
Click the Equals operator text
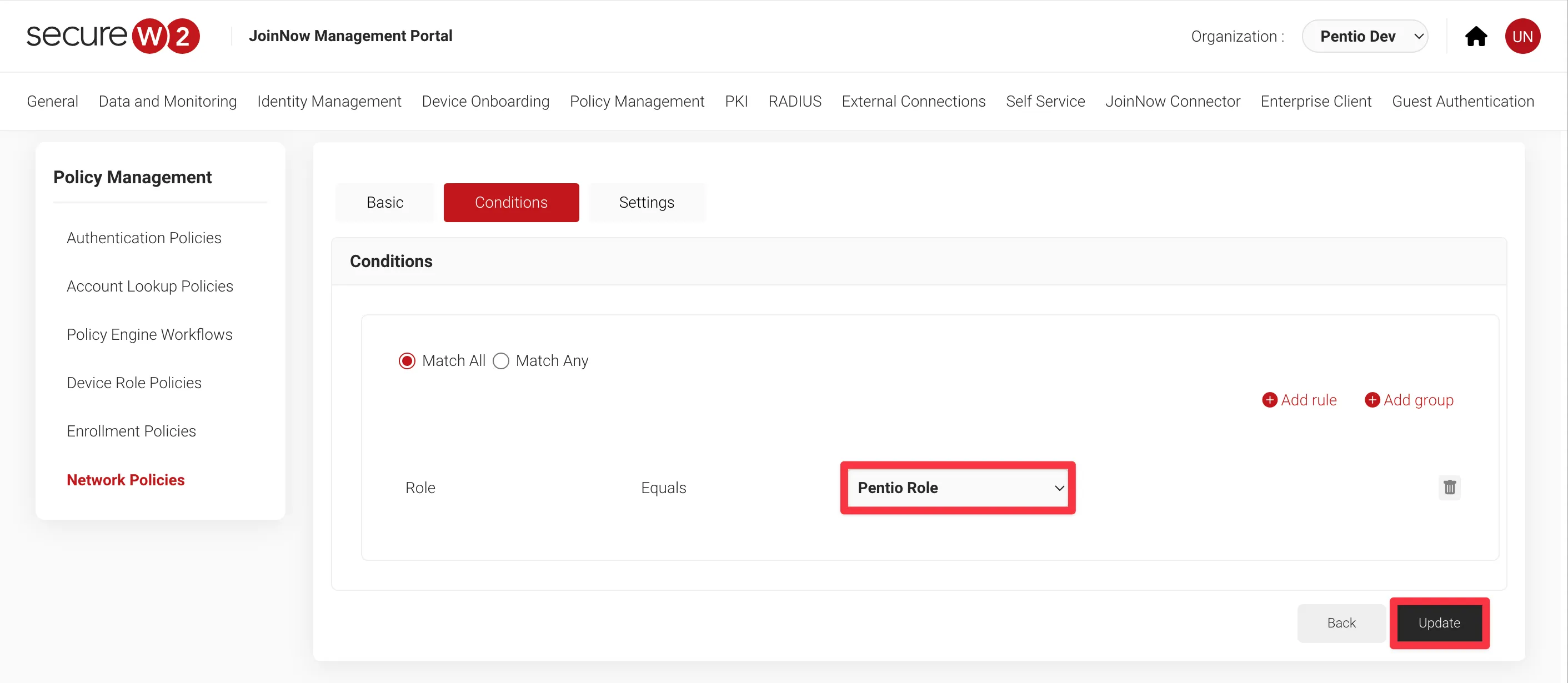tap(663, 488)
